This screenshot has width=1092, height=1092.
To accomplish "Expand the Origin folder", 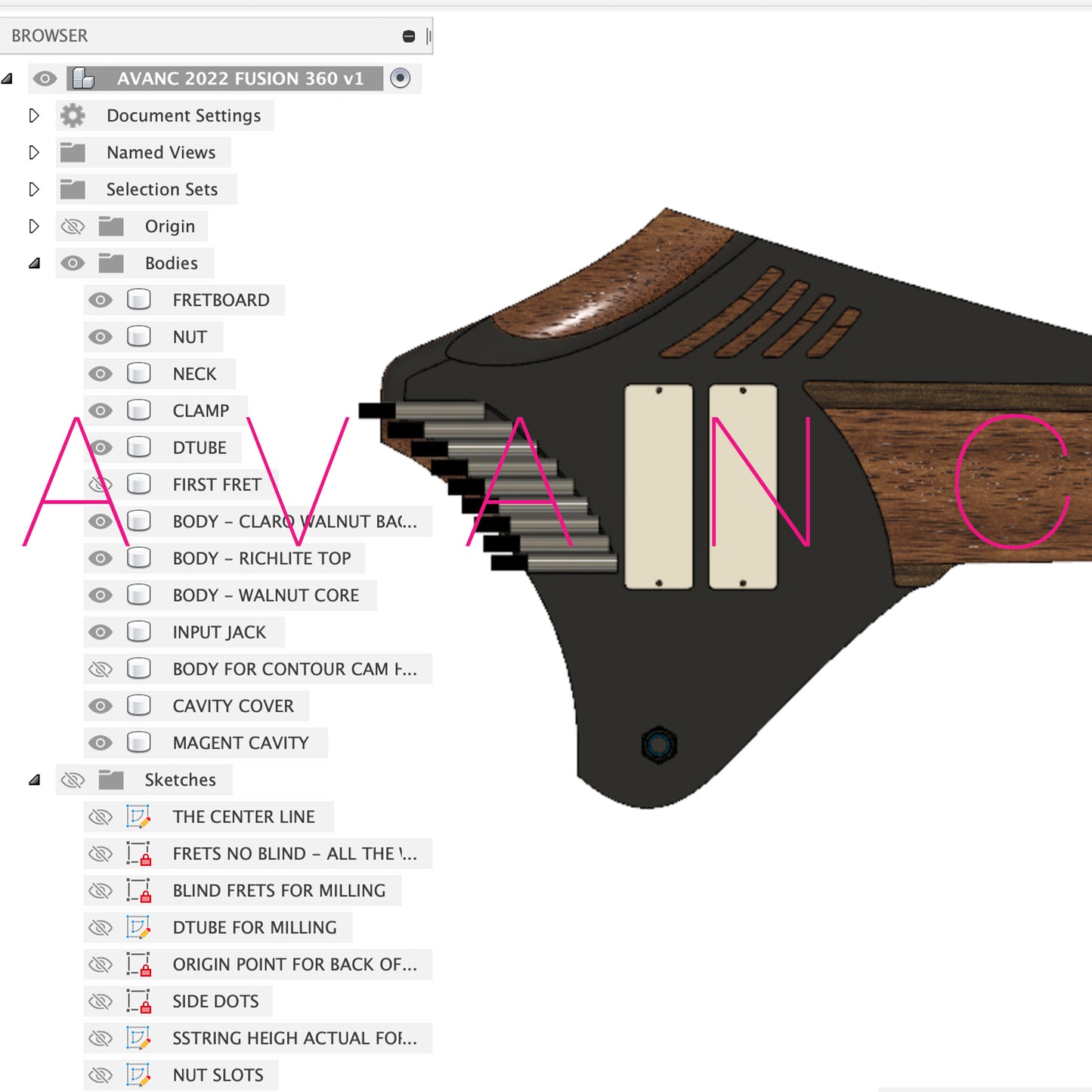I will (x=34, y=226).
